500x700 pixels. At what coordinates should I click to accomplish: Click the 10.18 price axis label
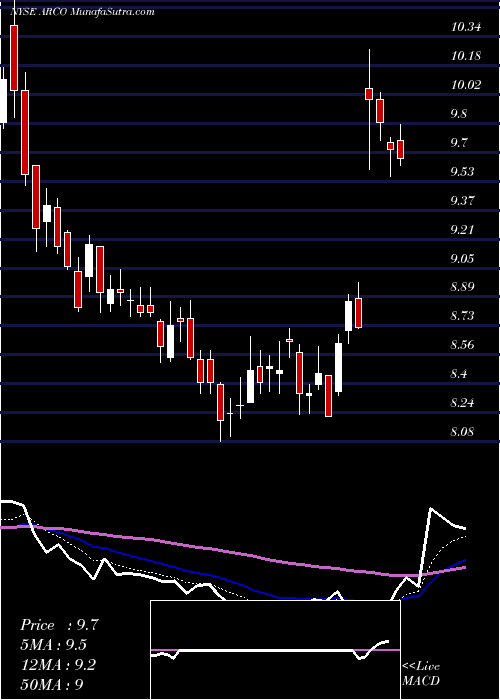[466, 56]
